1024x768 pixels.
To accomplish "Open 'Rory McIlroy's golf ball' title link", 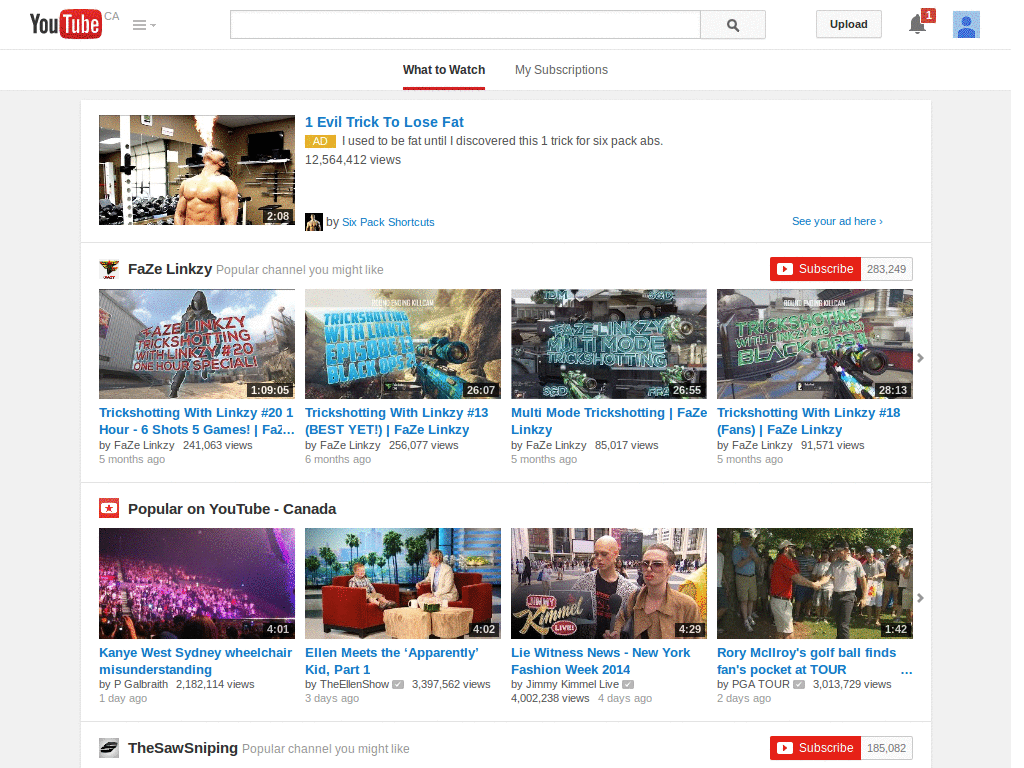I will tap(807, 661).
